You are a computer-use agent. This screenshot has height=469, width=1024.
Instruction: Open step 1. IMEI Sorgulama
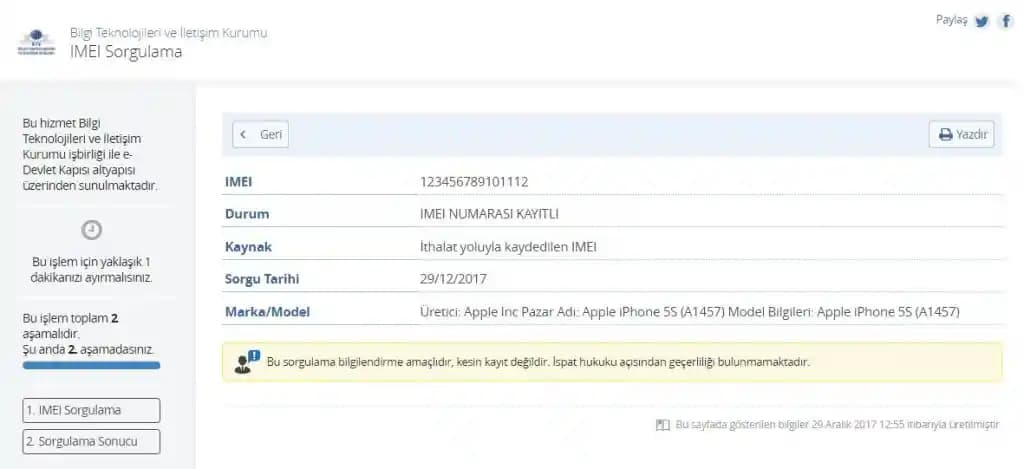[x=91, y=410]
